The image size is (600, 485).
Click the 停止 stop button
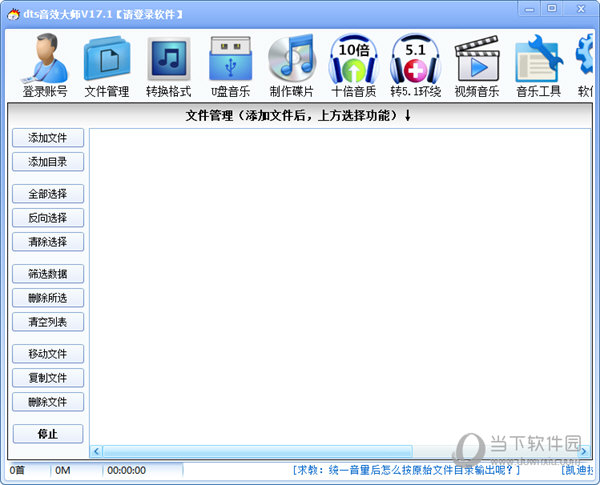click(x=48, y=434)
